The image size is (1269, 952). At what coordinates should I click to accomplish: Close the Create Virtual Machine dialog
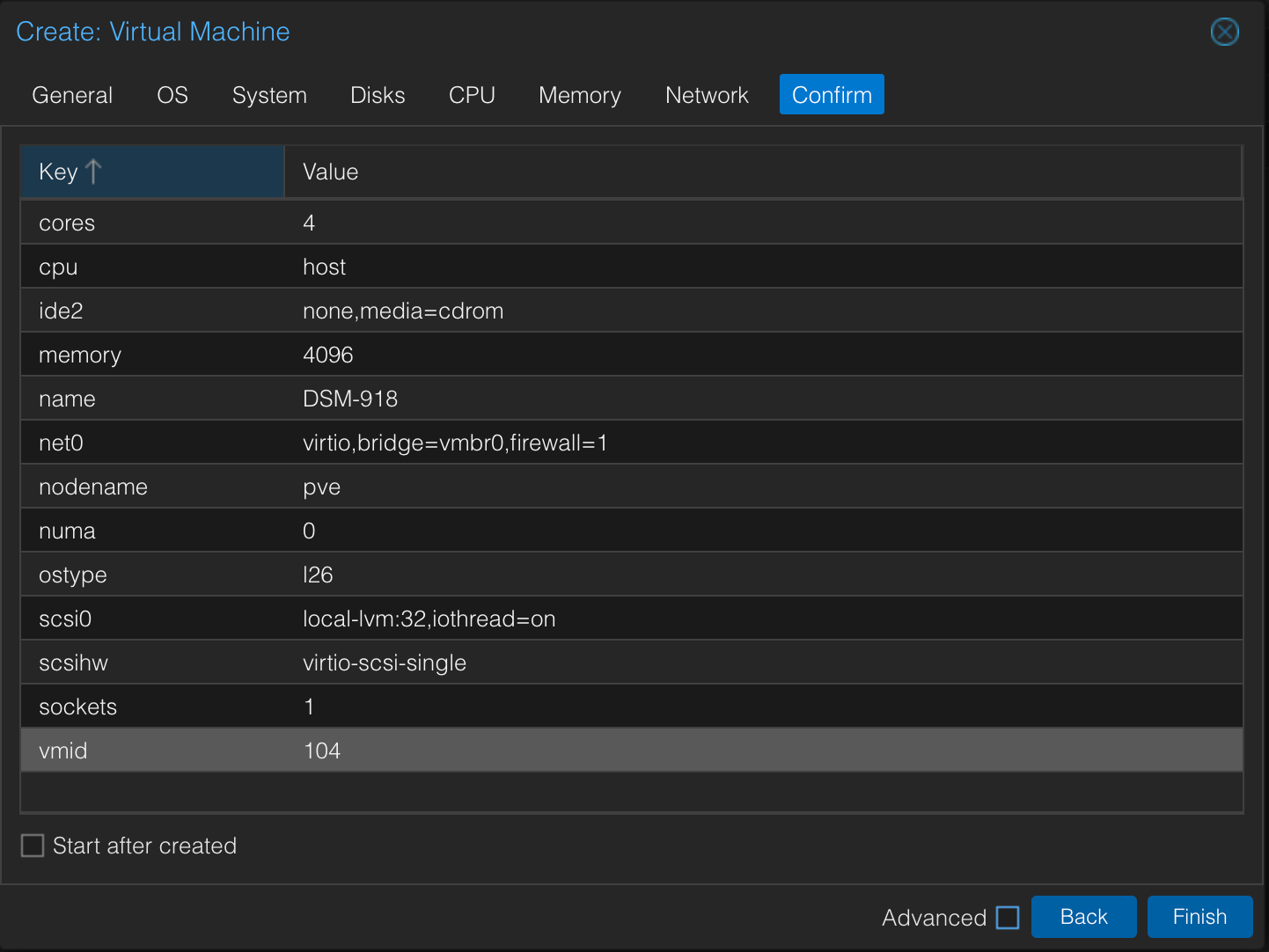[1224, 32]
